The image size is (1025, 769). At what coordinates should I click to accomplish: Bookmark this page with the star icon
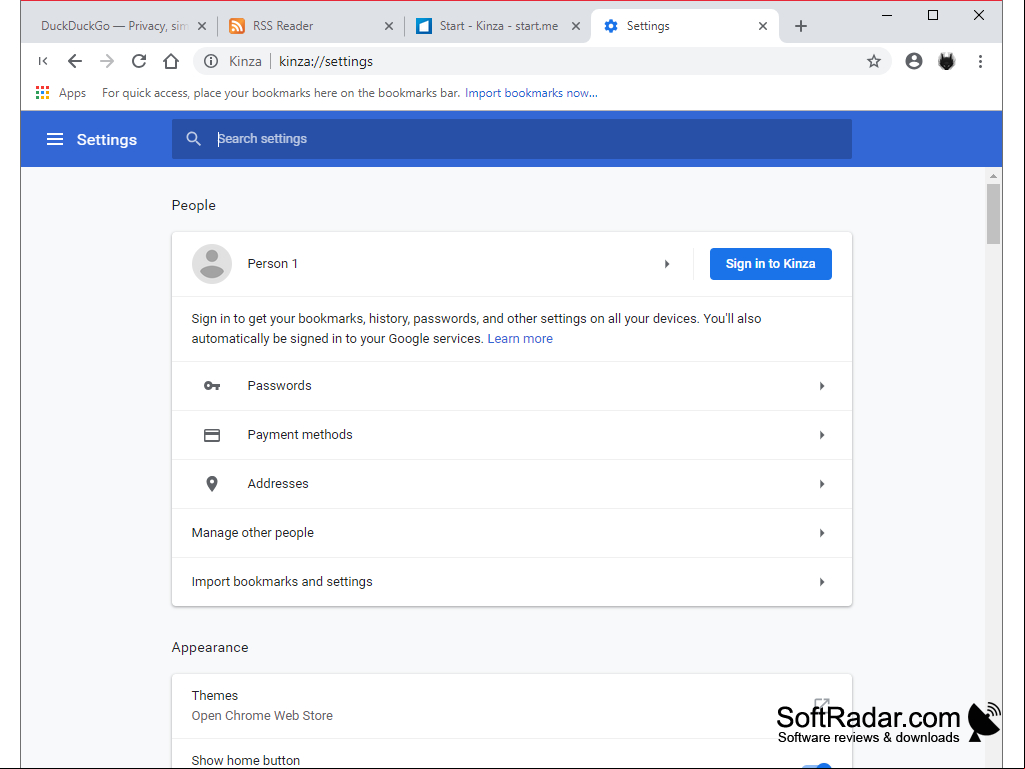[x=873, y=61]
